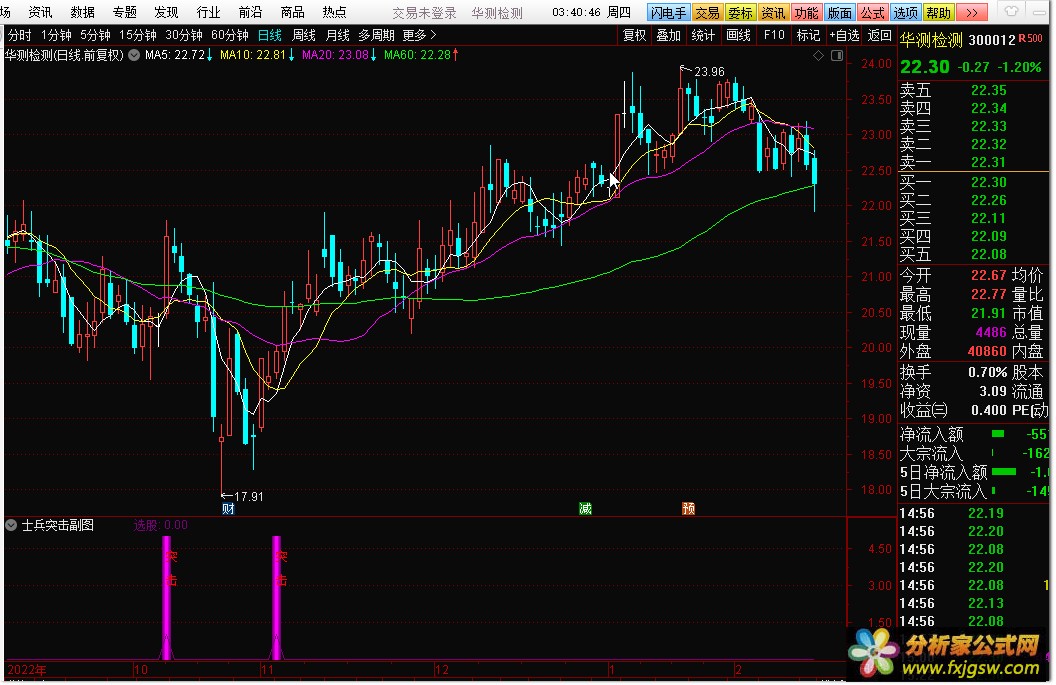
Task: Open the 前沿 menu
Action: (x=251, y=12)
